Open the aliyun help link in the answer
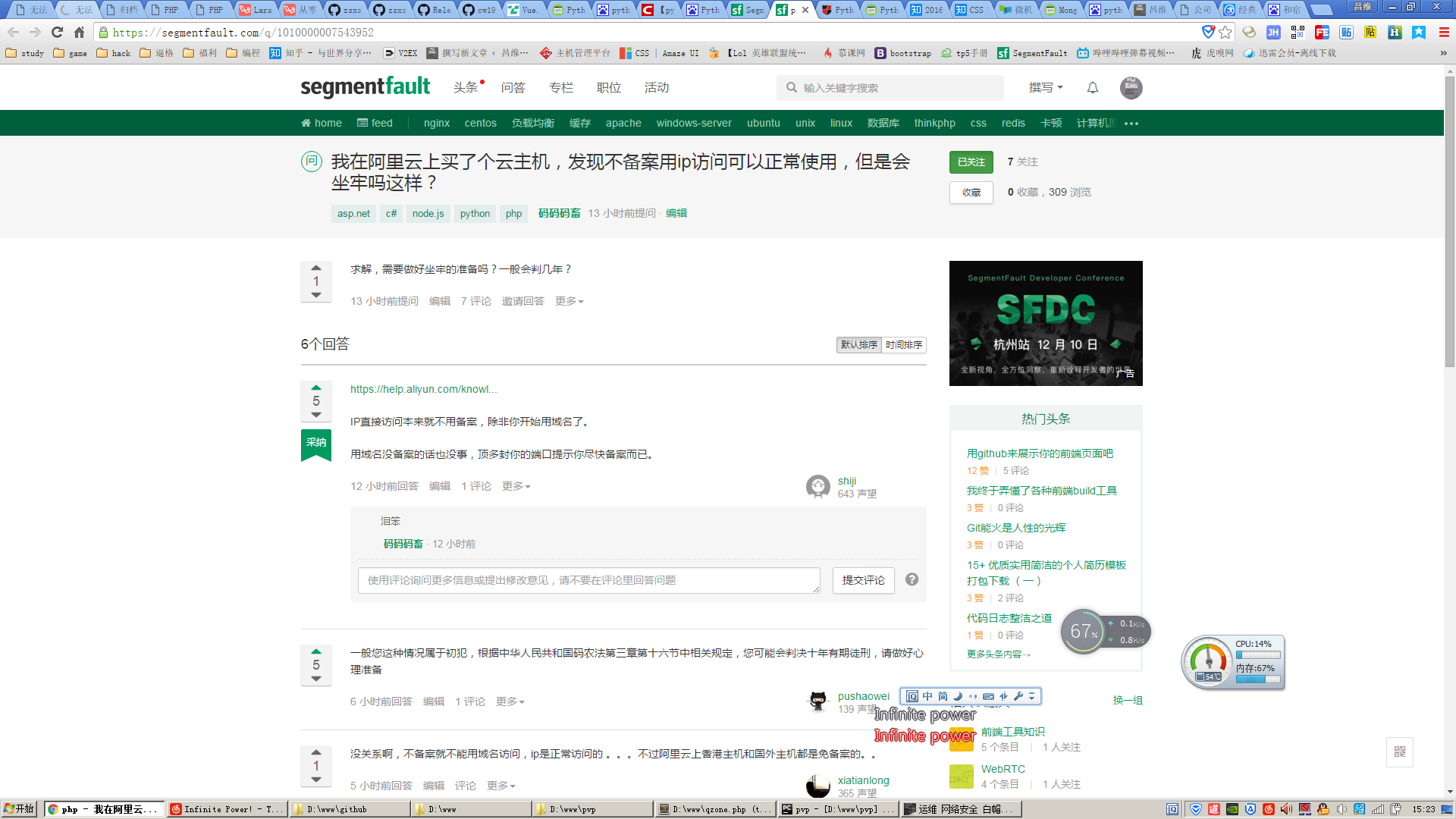 (423, 389)
